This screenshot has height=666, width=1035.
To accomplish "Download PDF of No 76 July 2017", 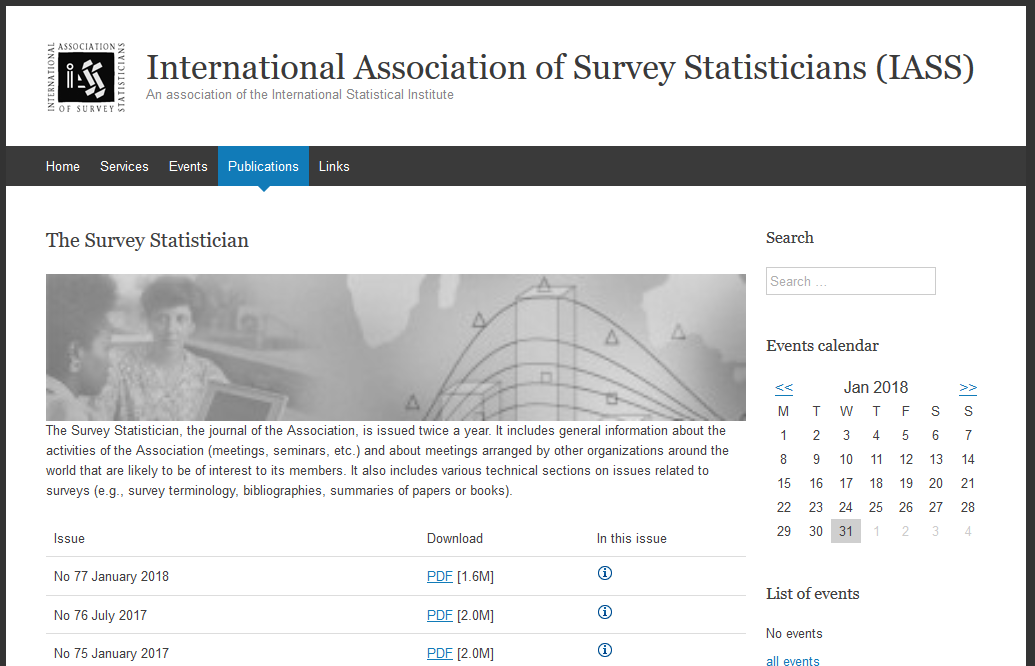I will click(x=440, y=615).
